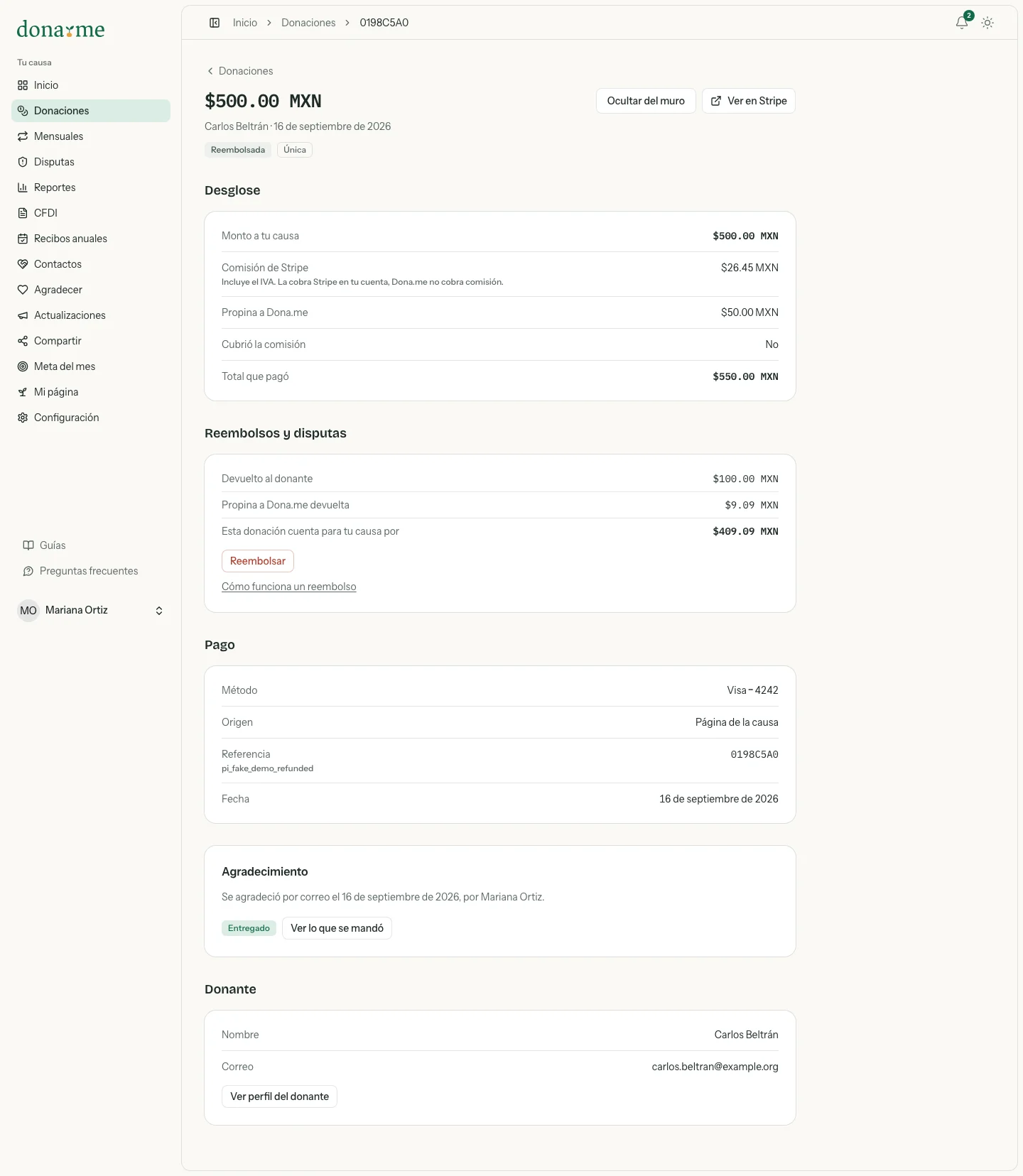Click the MO avatar circle
1023x1176 pixels.
click(x=28, y=611)
